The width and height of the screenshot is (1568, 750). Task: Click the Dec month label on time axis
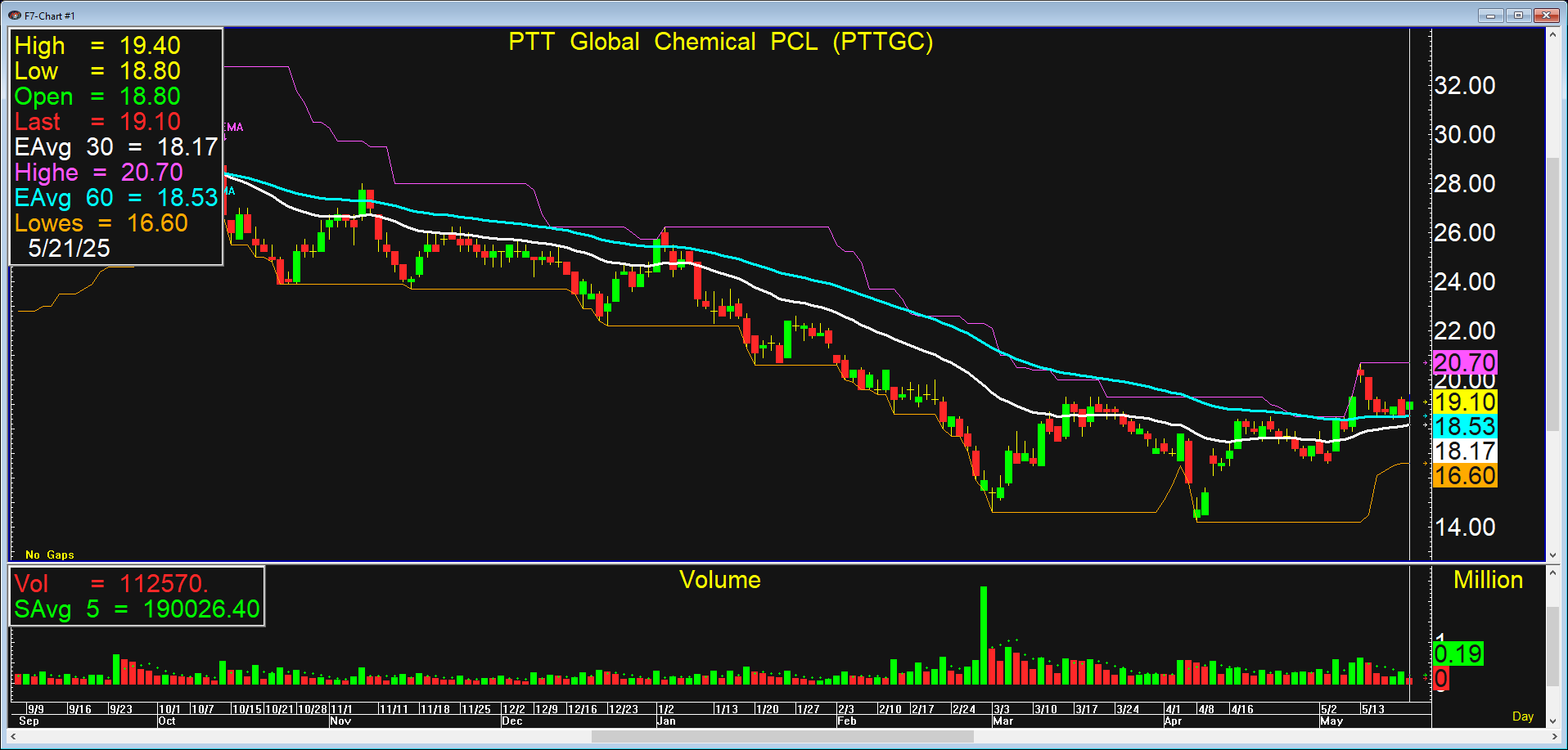[x=512, y=721]
